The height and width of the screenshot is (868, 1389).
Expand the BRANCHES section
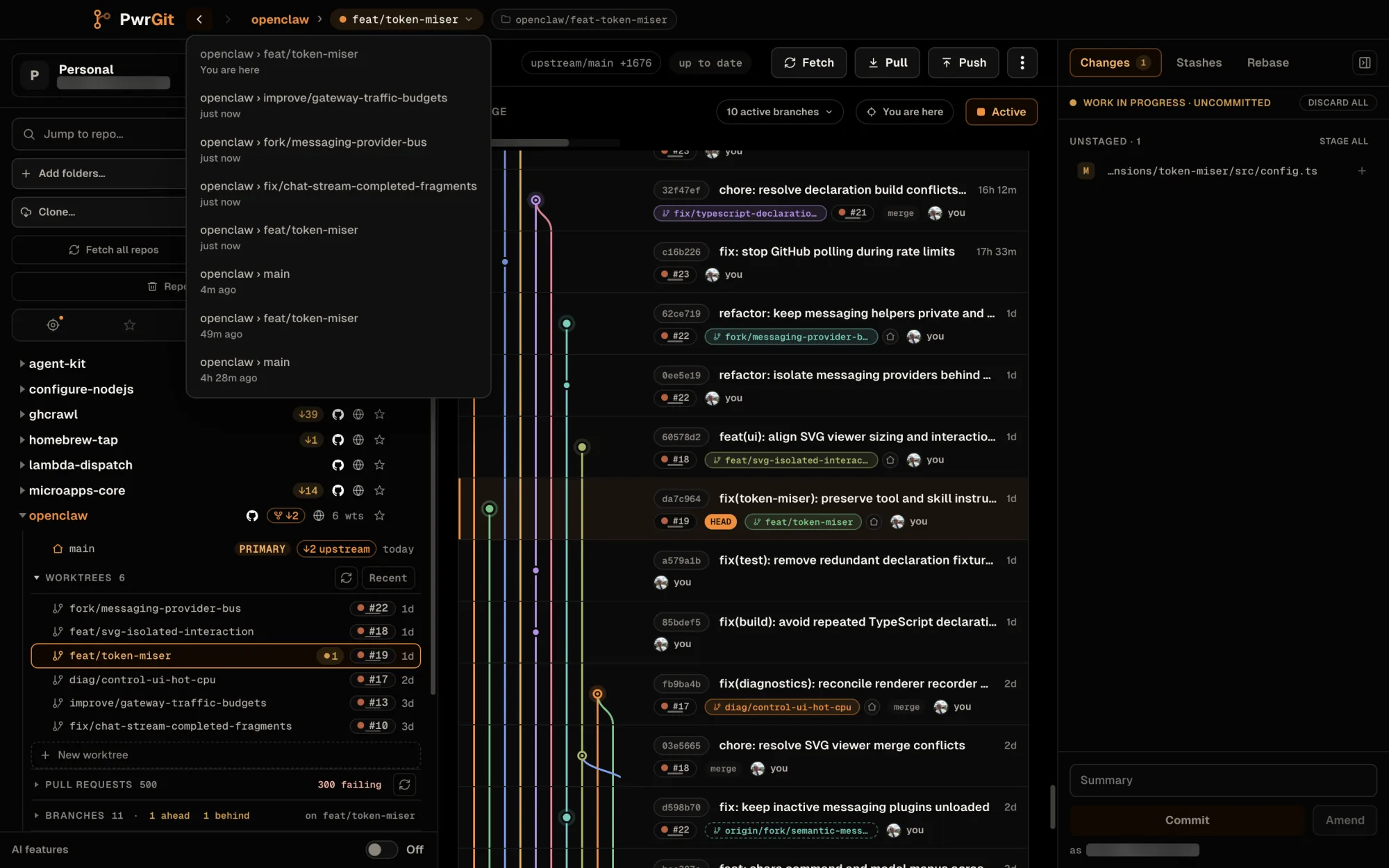(37, 815)
